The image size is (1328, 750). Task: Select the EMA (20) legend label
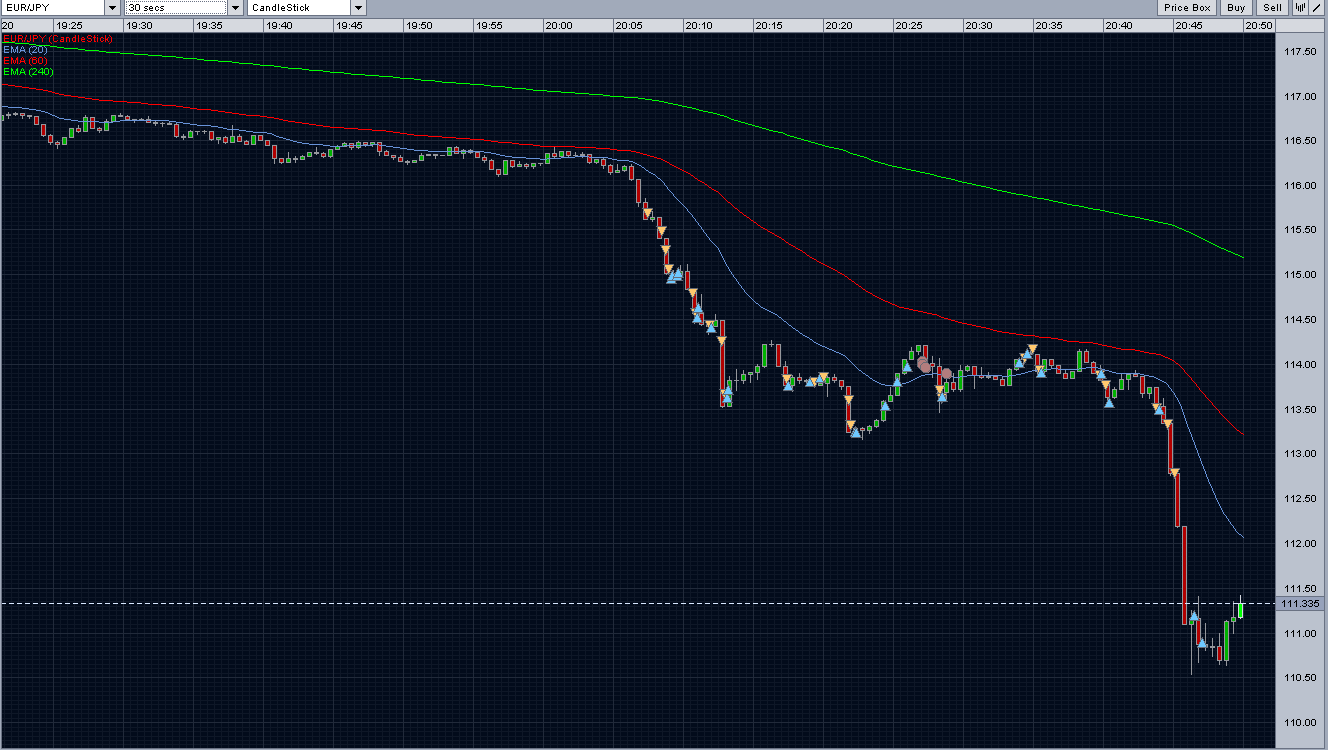pyautogui.click(x=25, y=49)
